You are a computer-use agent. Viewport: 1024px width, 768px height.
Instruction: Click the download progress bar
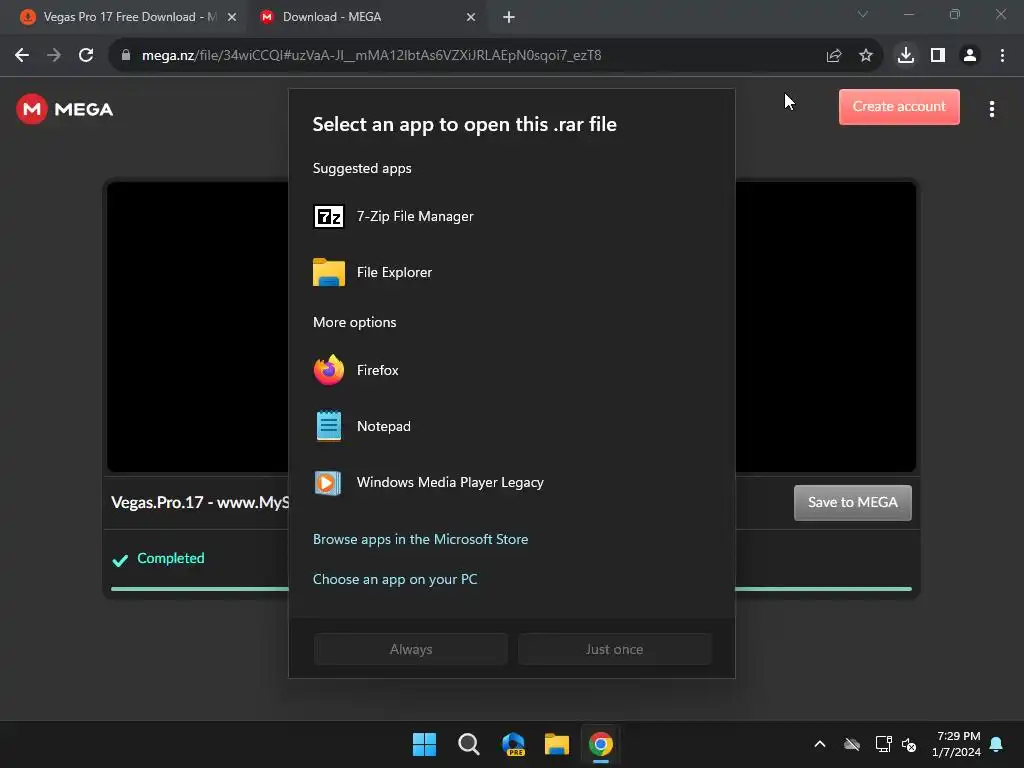point(199,589)
